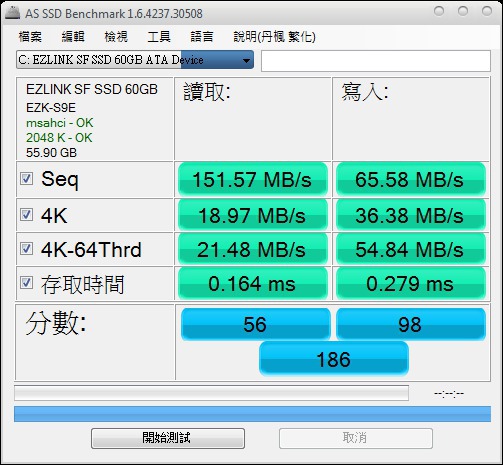Image resolution: width=503 pixels, height=465 pixels.
Task: Click the 取消 cancel button
Action: pyautogui.click(x=356, y=438)
